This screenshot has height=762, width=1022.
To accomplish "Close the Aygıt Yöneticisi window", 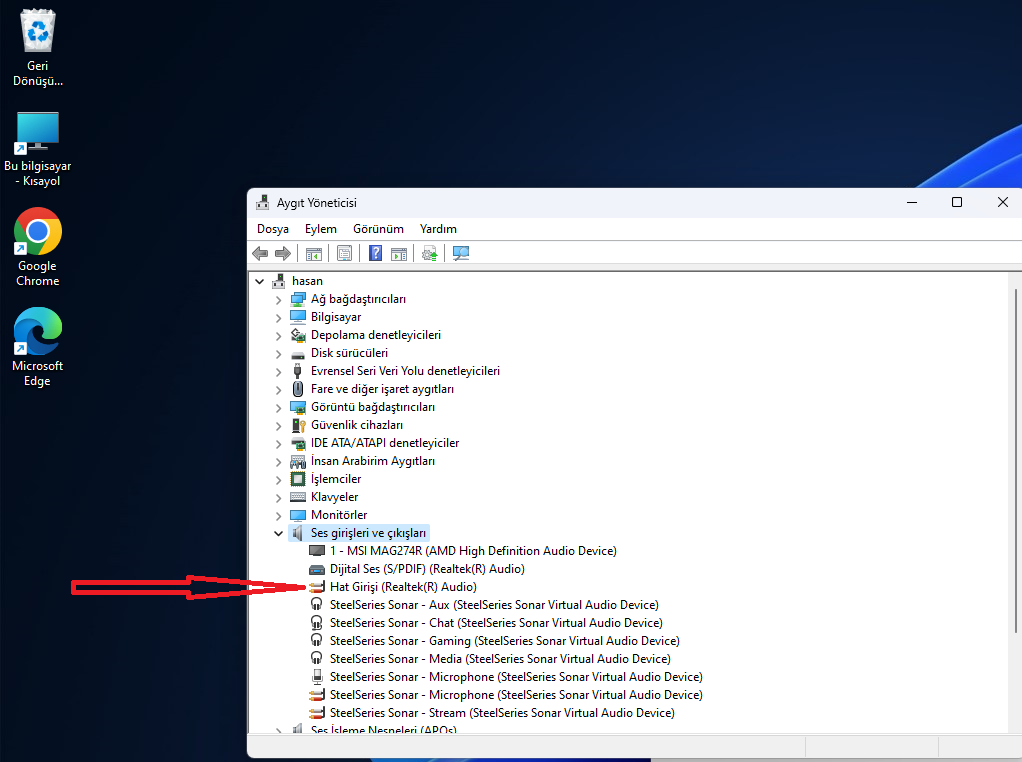I will point(1002,203).
